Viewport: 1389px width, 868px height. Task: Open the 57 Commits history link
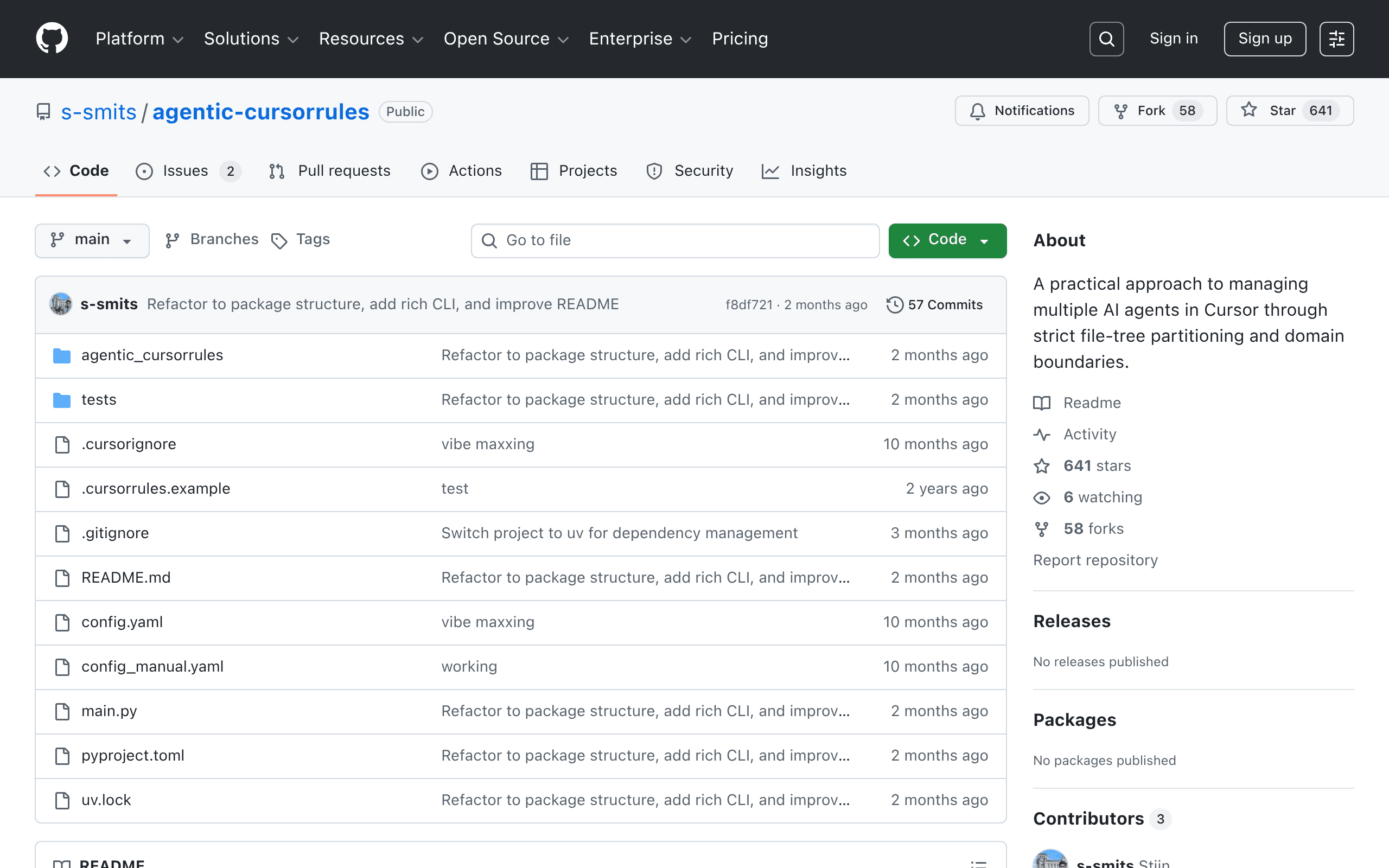(934, 305)
